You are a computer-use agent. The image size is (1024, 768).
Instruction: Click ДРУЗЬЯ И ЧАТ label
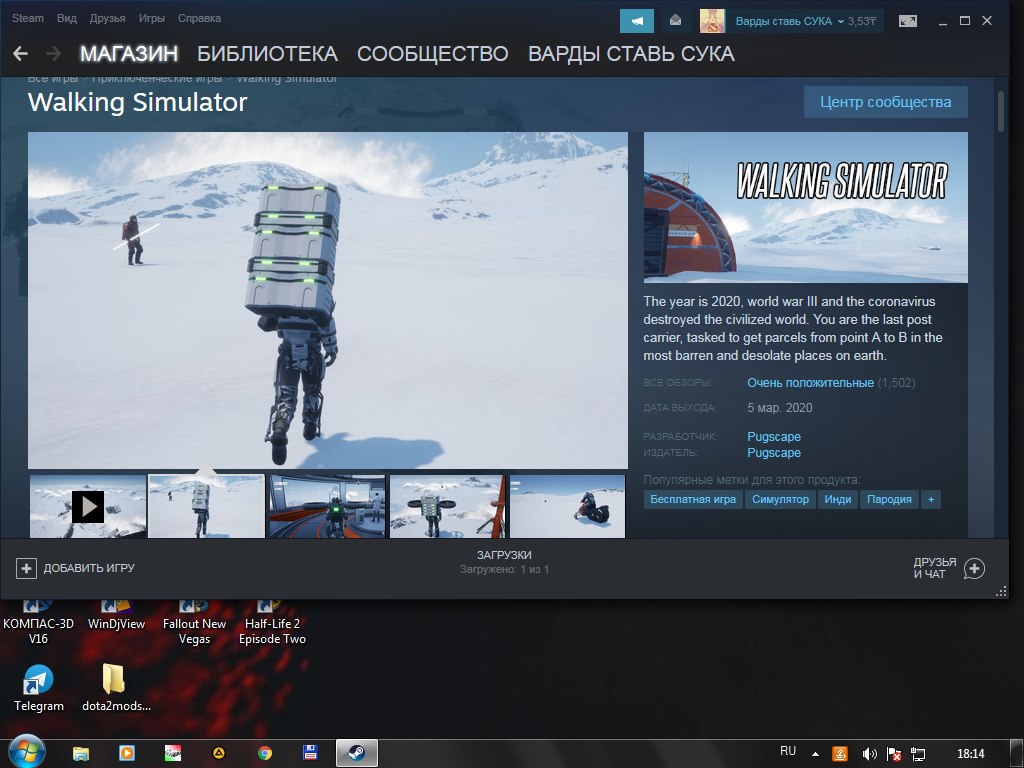tap(935, 568)
